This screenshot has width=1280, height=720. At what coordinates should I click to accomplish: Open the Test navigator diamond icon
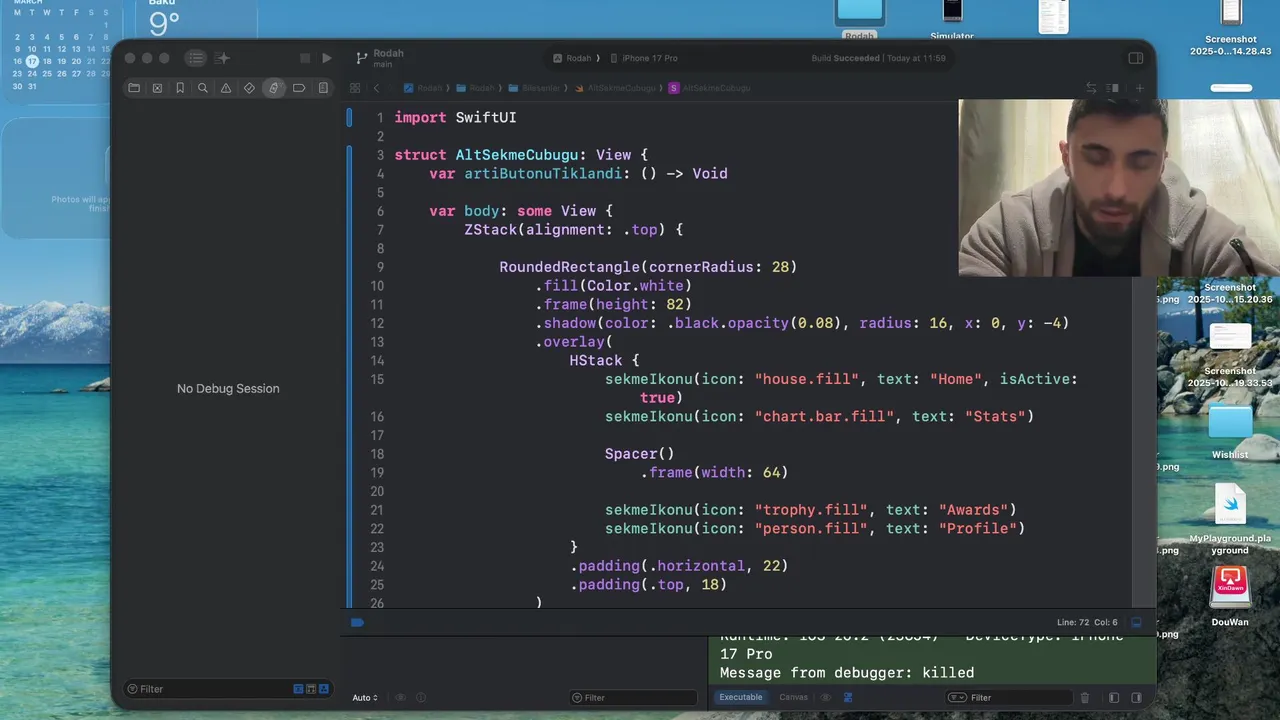(x=250, y=88)
